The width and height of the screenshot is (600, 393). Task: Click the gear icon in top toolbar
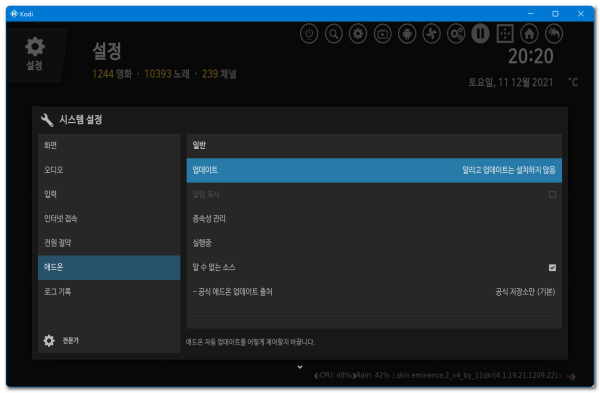358,34
